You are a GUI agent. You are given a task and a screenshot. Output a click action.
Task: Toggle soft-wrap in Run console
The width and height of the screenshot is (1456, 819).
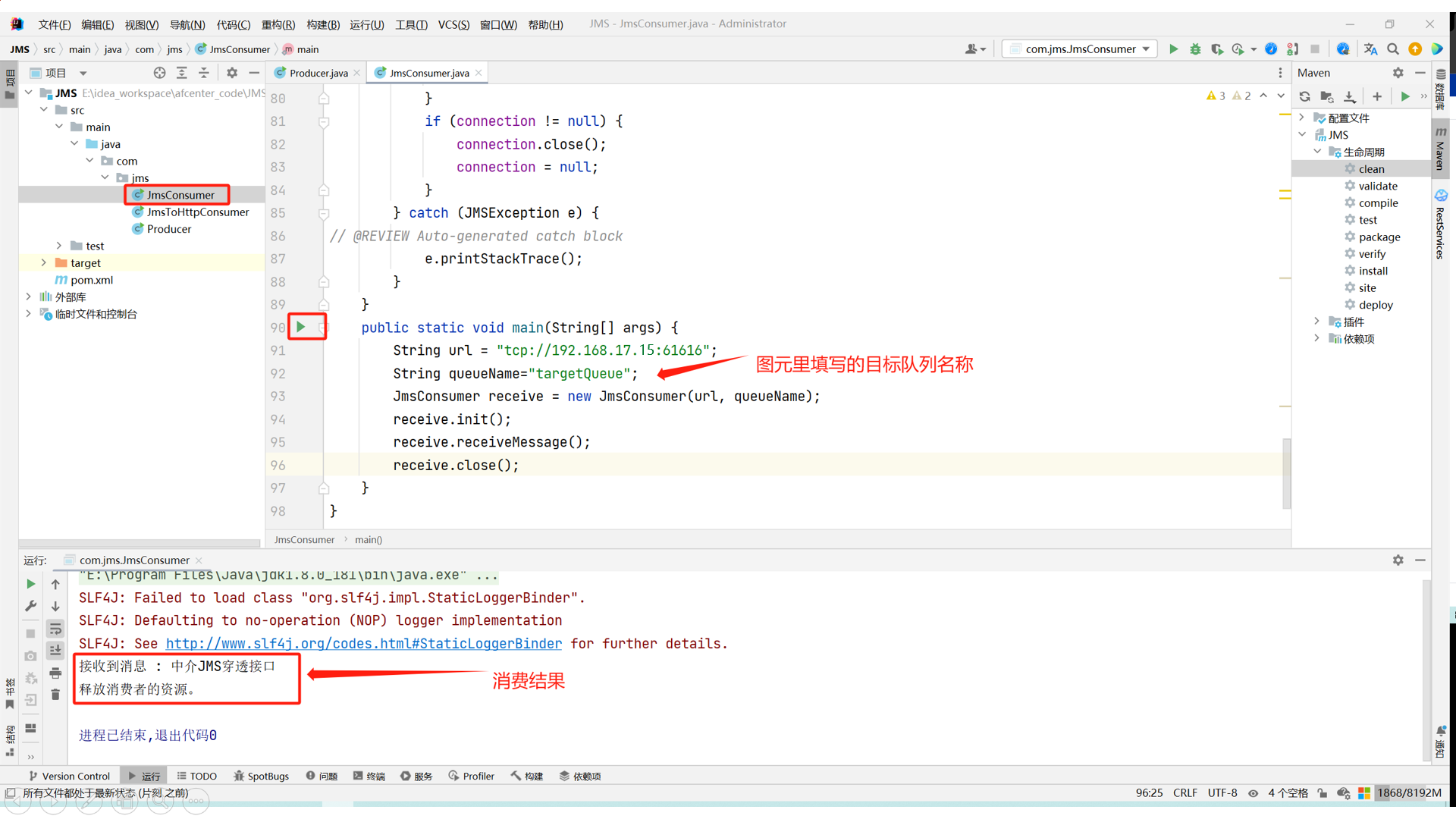pyautogui.click(x=55, y=629)
